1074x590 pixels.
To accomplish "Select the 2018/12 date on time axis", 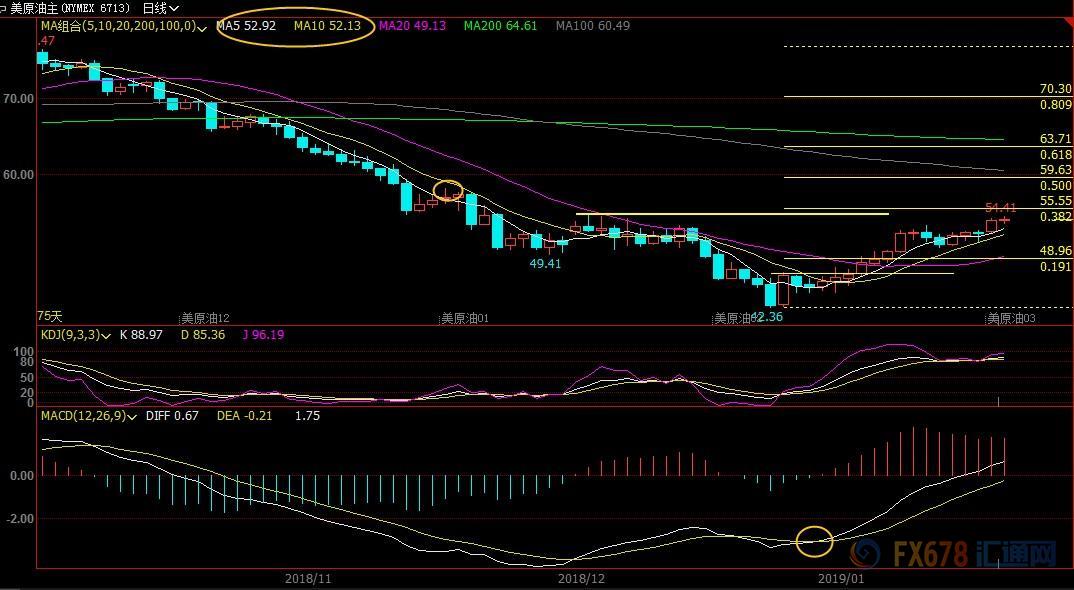I will (x=582, y=578).
